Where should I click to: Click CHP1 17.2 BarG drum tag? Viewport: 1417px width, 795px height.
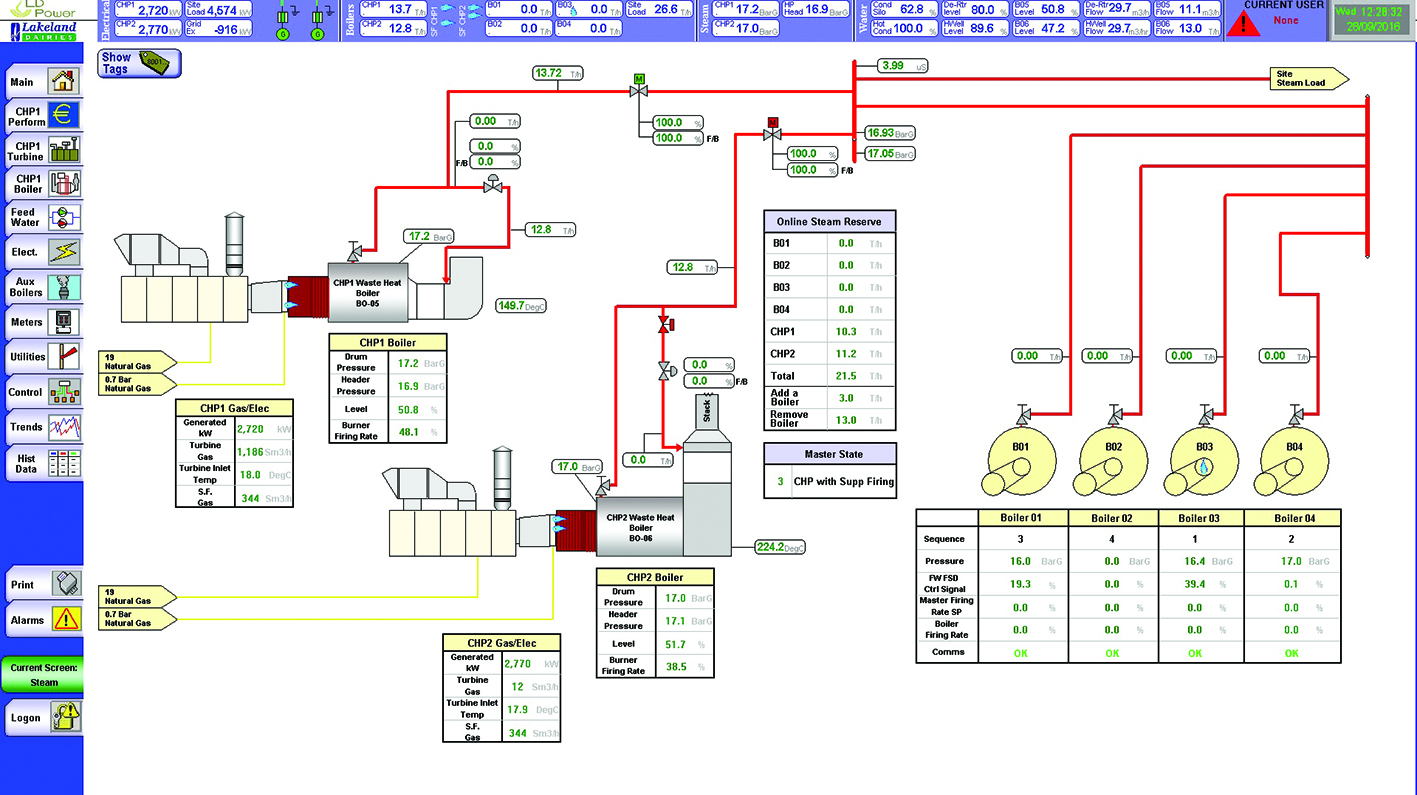pyautogui.click(x=429, y=237)
